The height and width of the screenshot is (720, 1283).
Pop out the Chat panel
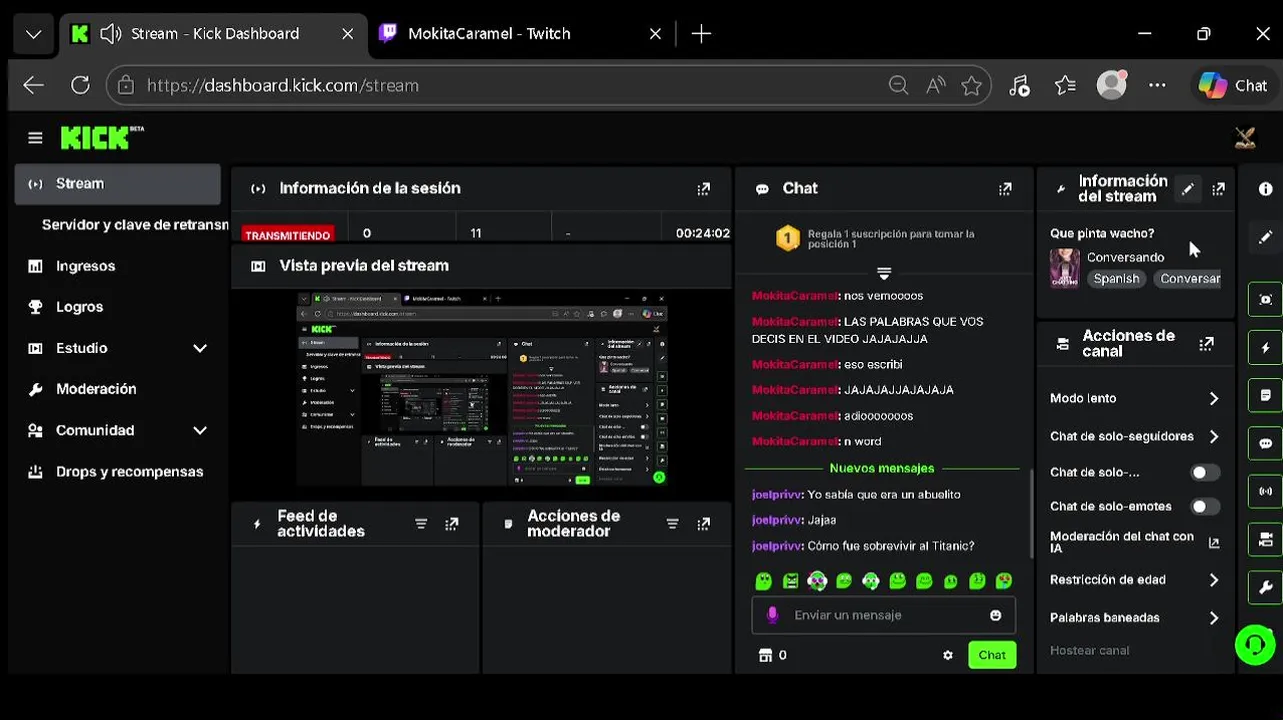(1005, 188)
